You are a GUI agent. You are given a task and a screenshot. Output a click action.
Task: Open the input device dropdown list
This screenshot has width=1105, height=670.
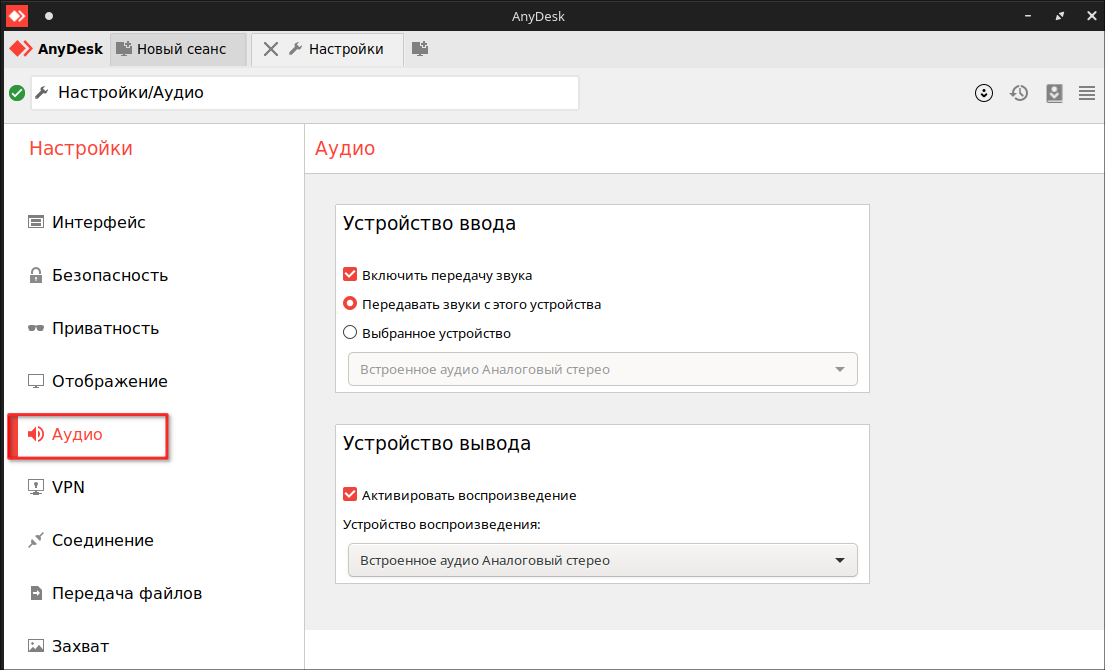coord(602,369)
